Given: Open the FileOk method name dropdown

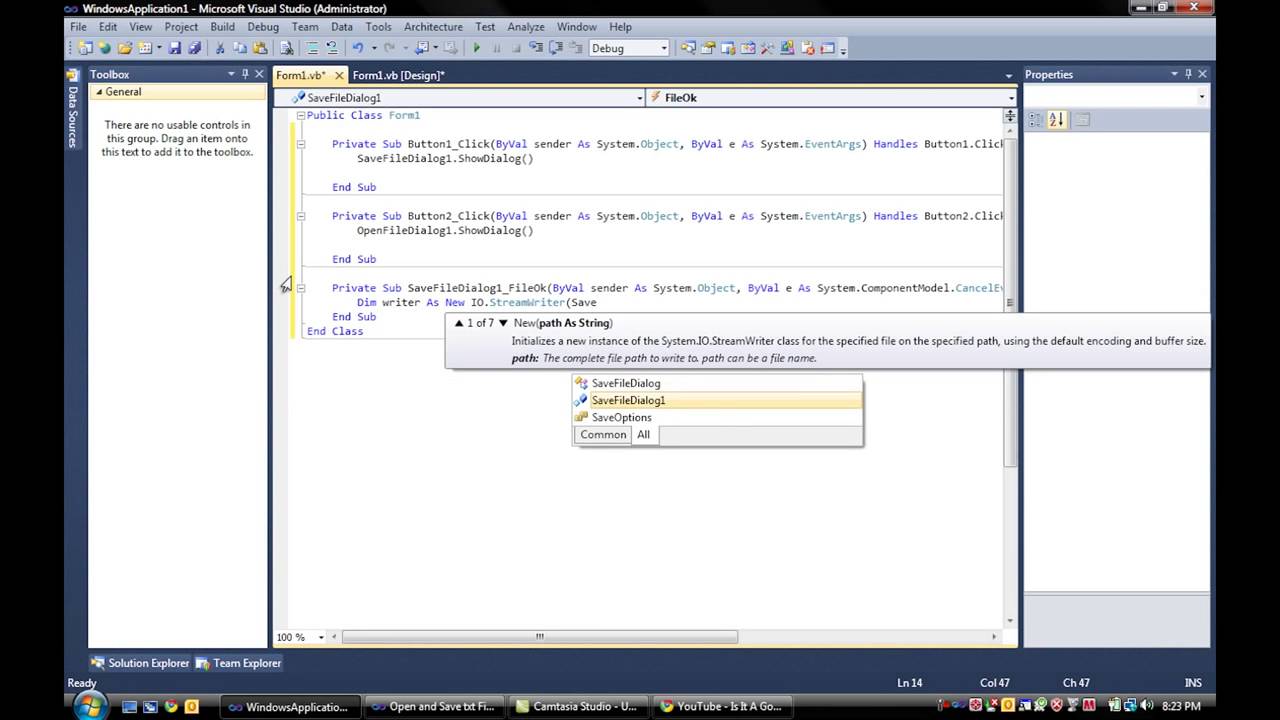Looking at the screenshot, I should point(1011,98).
